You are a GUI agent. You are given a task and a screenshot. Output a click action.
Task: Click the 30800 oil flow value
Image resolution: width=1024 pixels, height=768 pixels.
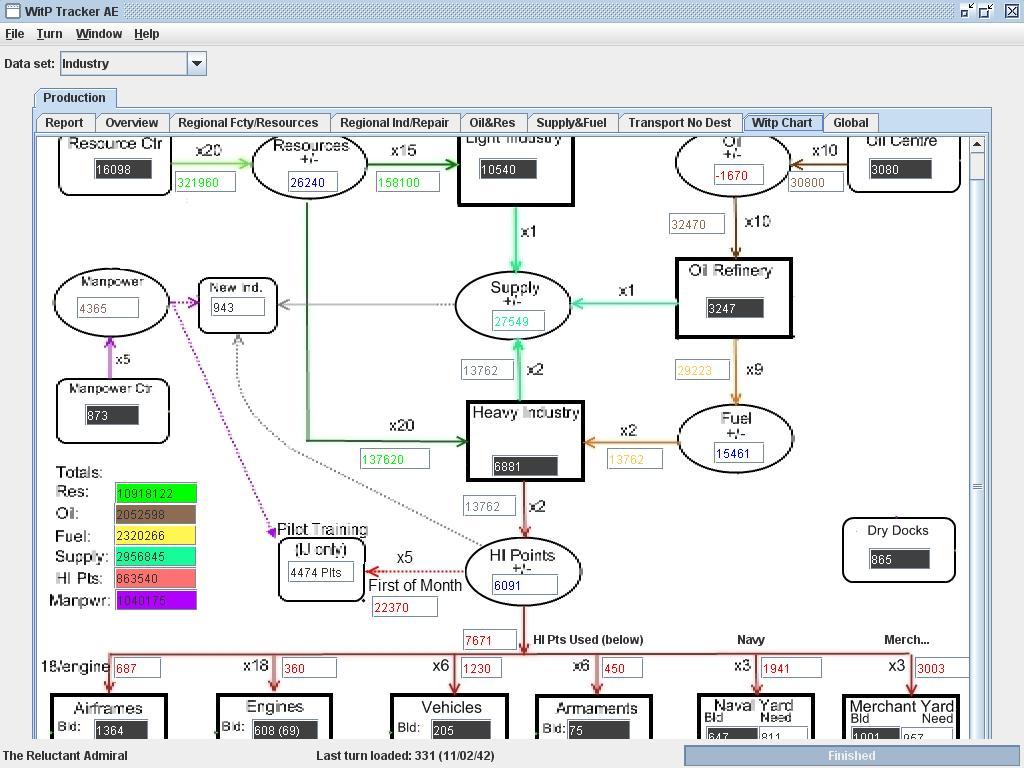pyautogui.click(x=816, y=182)
